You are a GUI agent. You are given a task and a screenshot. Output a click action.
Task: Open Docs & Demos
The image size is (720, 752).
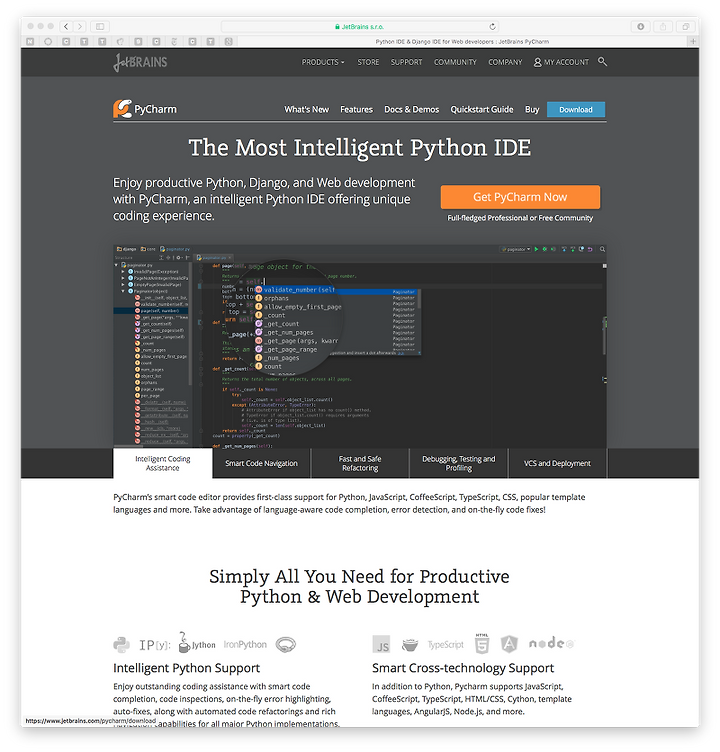(x=412, y=109)
